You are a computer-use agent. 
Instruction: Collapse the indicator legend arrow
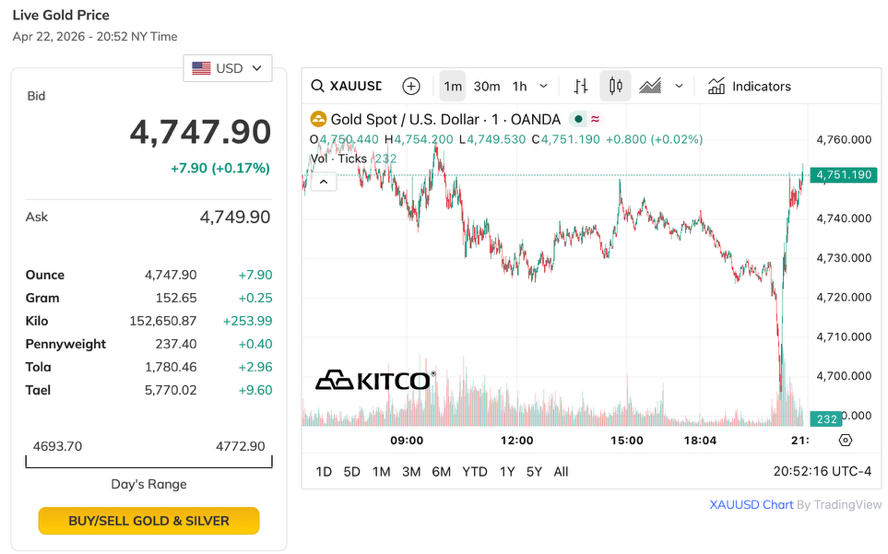[323, 181]
